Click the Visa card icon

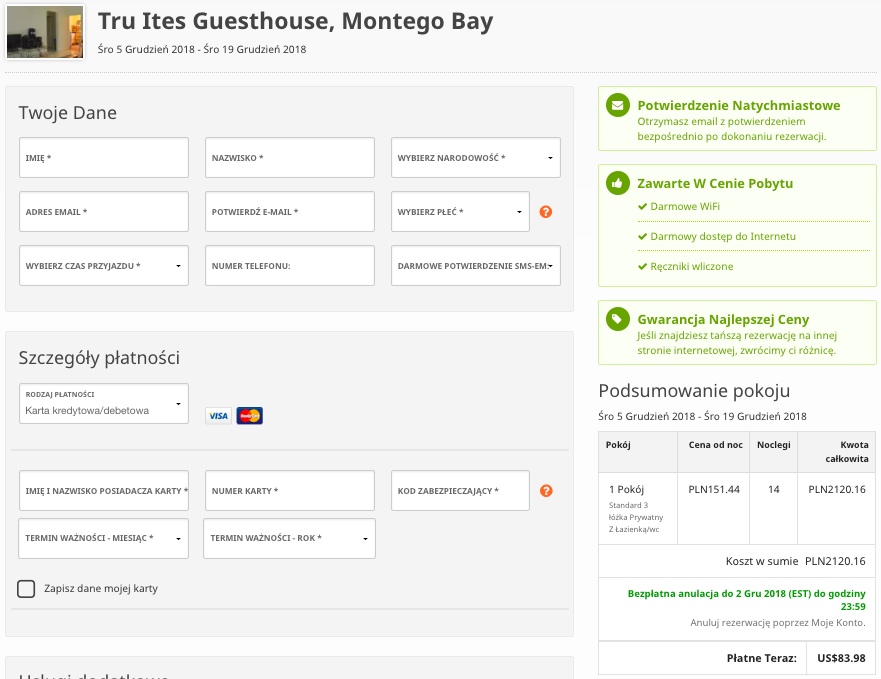click(x=218, y=416)
